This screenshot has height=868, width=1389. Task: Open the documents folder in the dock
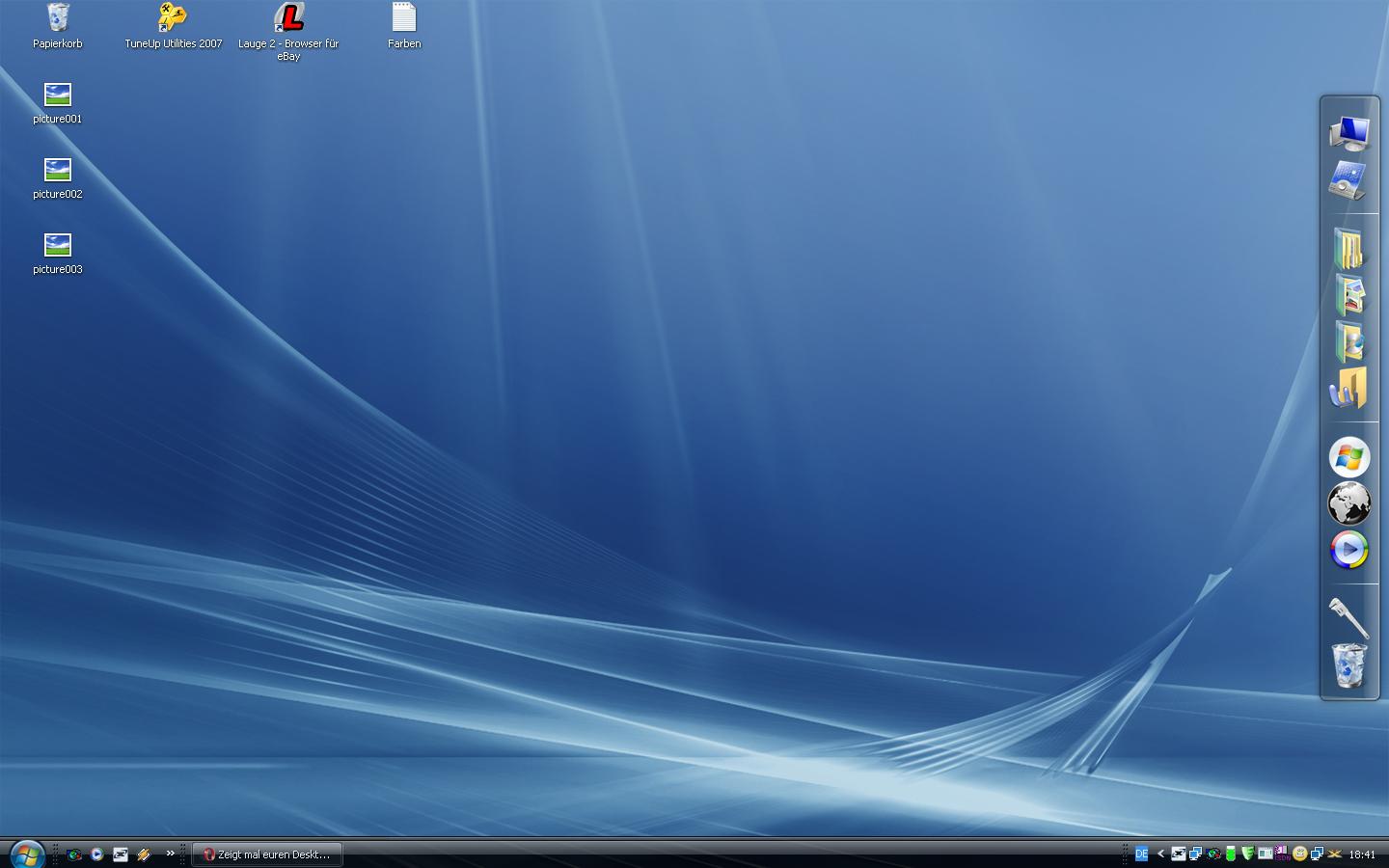click(1349, 248)
